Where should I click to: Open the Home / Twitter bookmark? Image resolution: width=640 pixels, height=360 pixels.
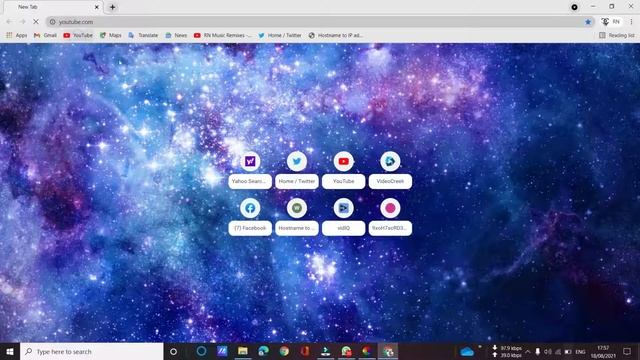[x=280, y=36]
